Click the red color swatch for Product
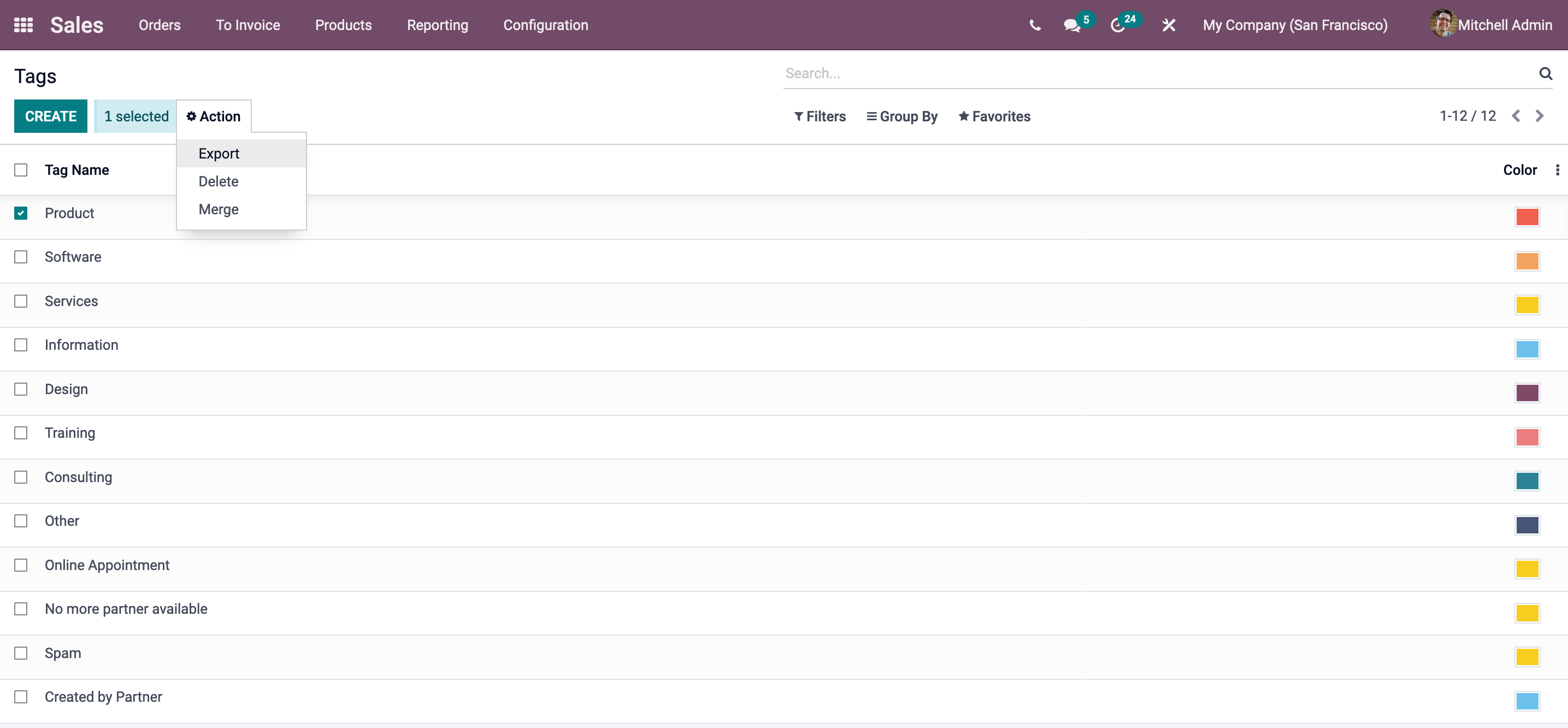This screenshot has height=728, width=1568. tap(1526, 216)
